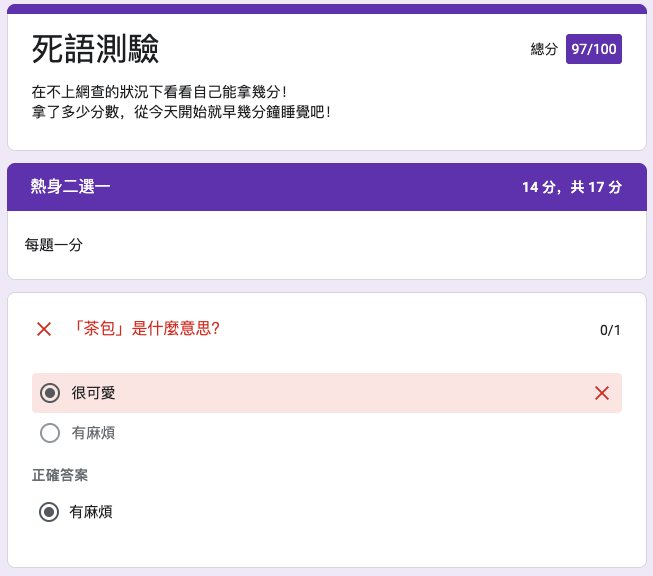Click the section score 14 分，共 17 分

(571, 187)
